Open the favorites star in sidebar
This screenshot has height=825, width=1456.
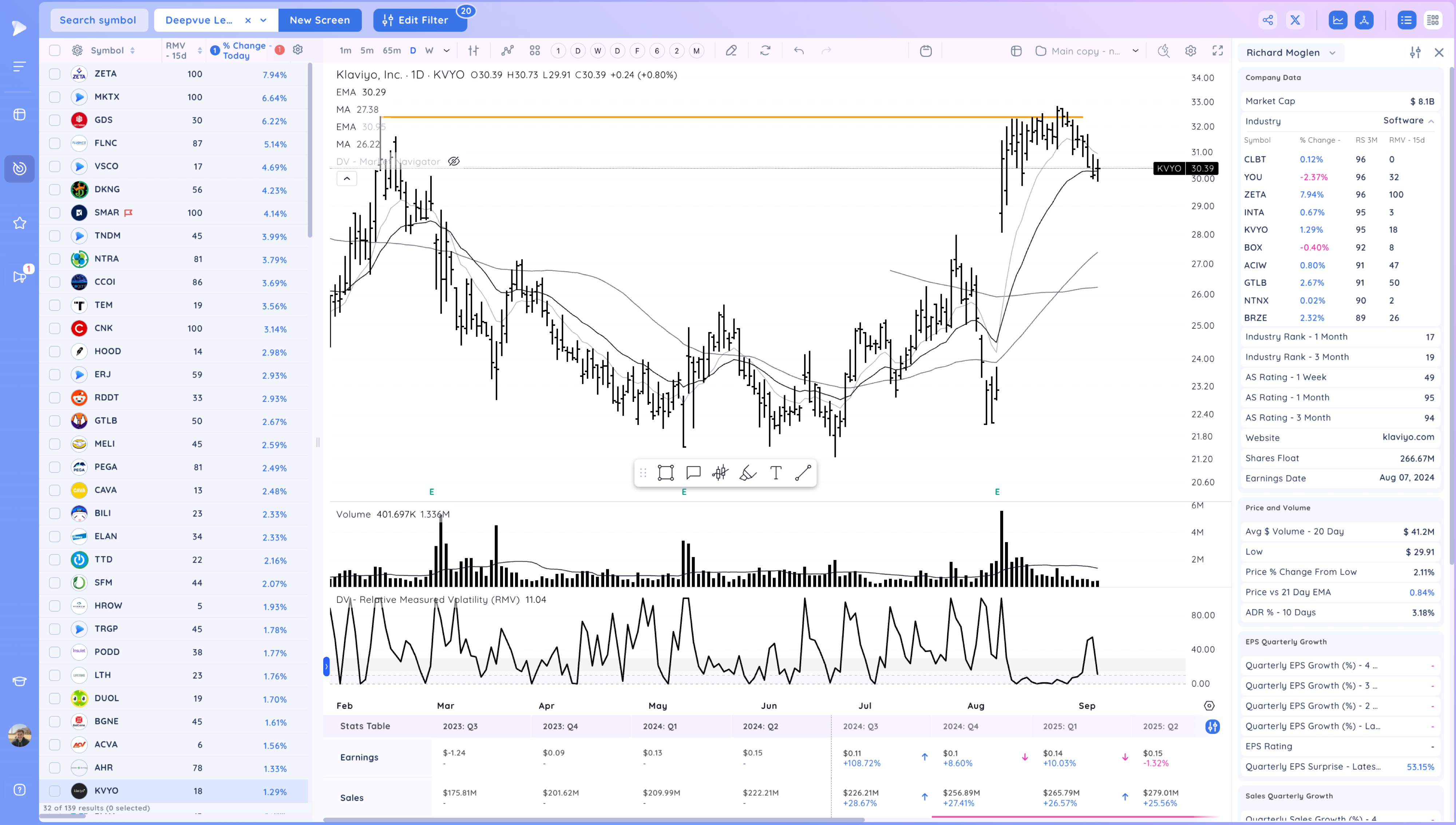[x=20, y=223]
